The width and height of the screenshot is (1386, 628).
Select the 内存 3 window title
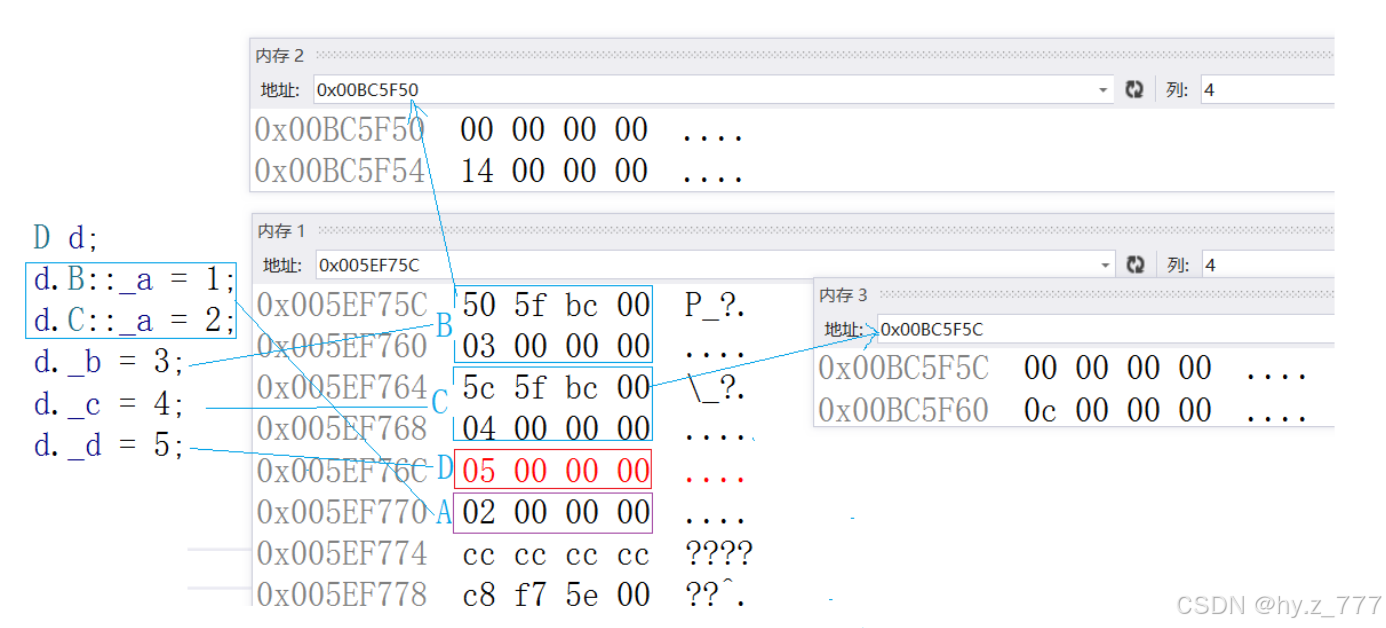[x=844, y=295]
